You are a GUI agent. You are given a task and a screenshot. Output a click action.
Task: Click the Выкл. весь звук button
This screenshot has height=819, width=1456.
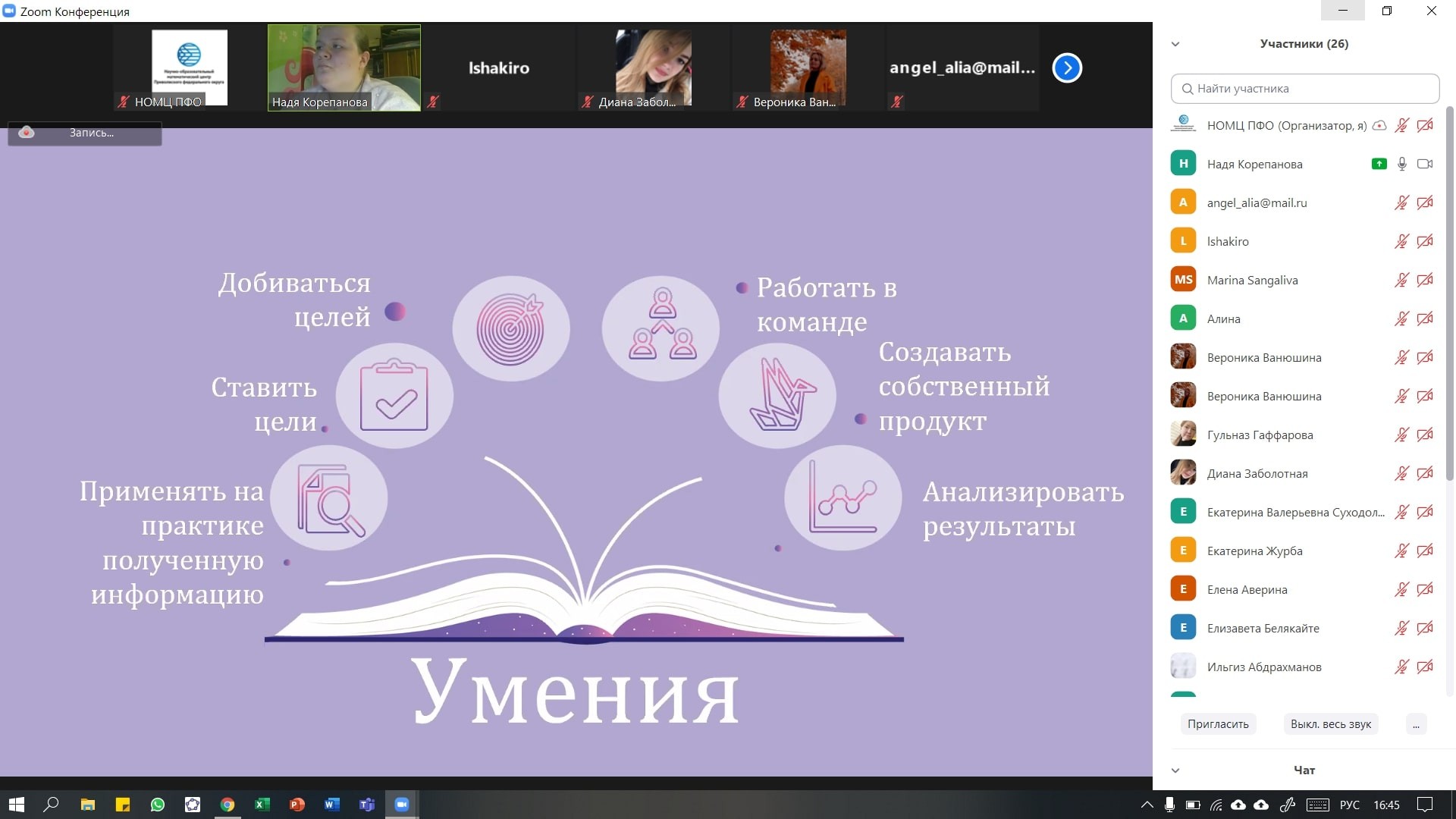[x=1329, y=724]
